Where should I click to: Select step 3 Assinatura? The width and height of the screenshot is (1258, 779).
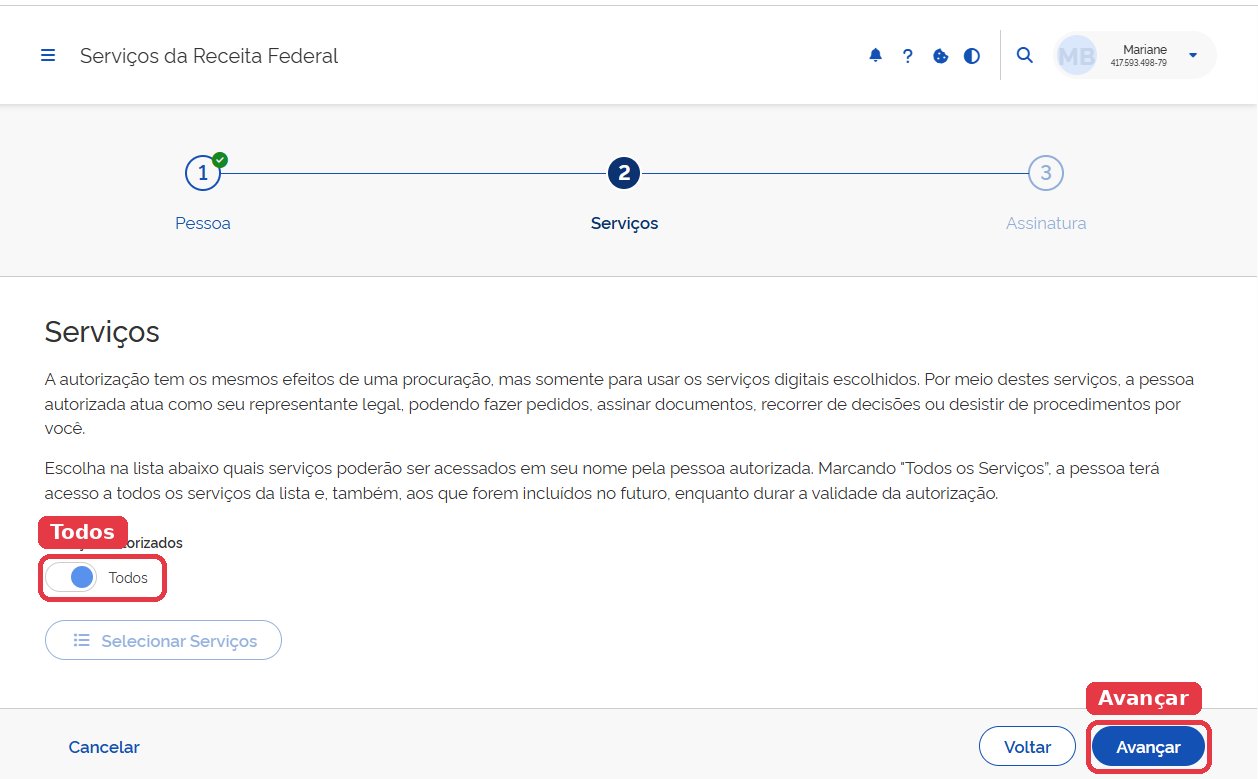point(1046,174)
